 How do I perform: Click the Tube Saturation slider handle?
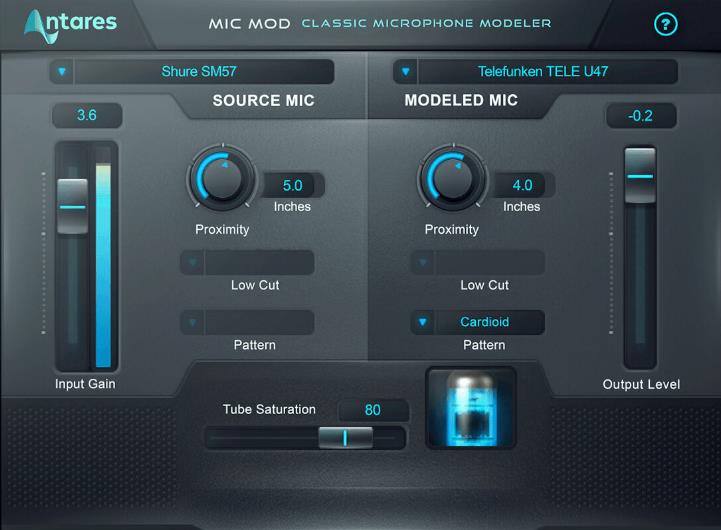point(345,438)
